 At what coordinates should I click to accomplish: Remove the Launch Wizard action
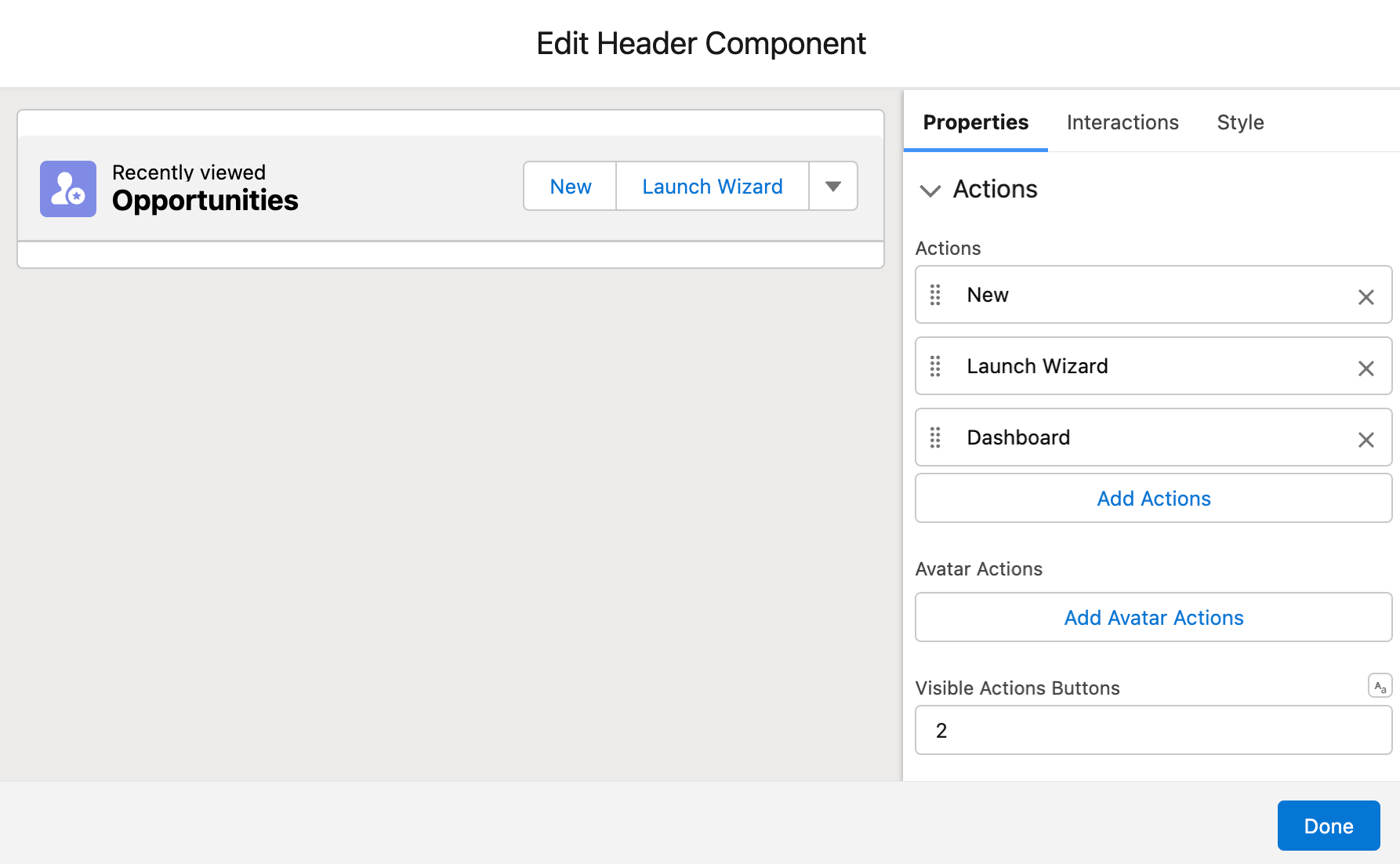(1366, 368)
